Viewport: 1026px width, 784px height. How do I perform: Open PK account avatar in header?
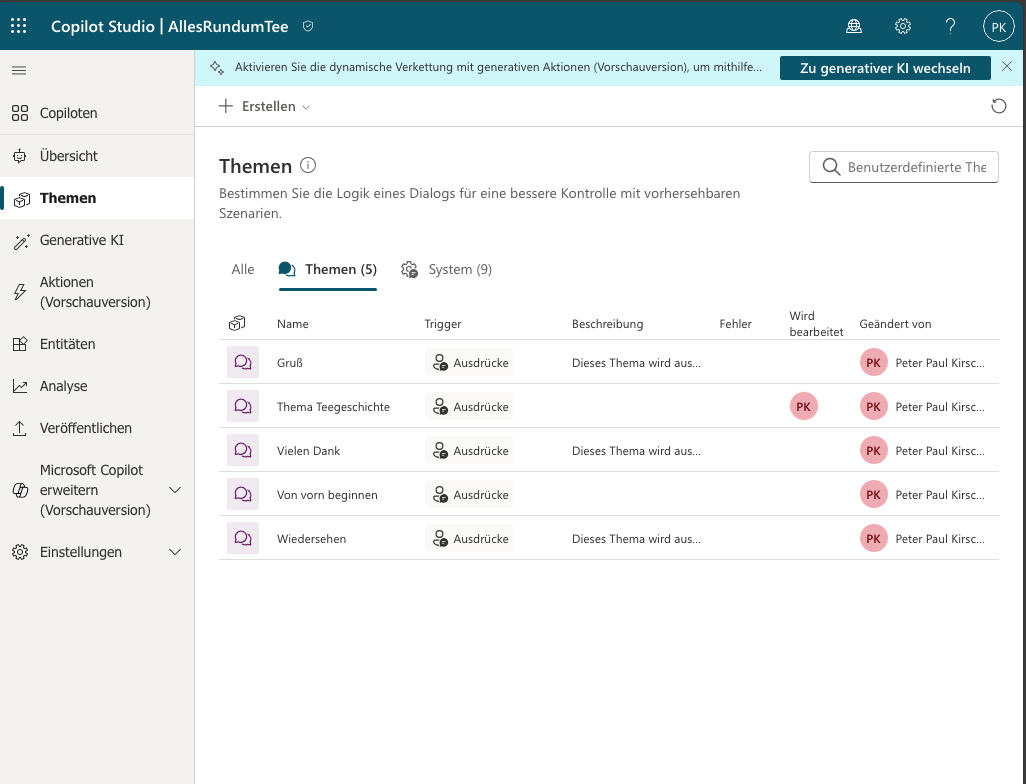coord(999,27)
